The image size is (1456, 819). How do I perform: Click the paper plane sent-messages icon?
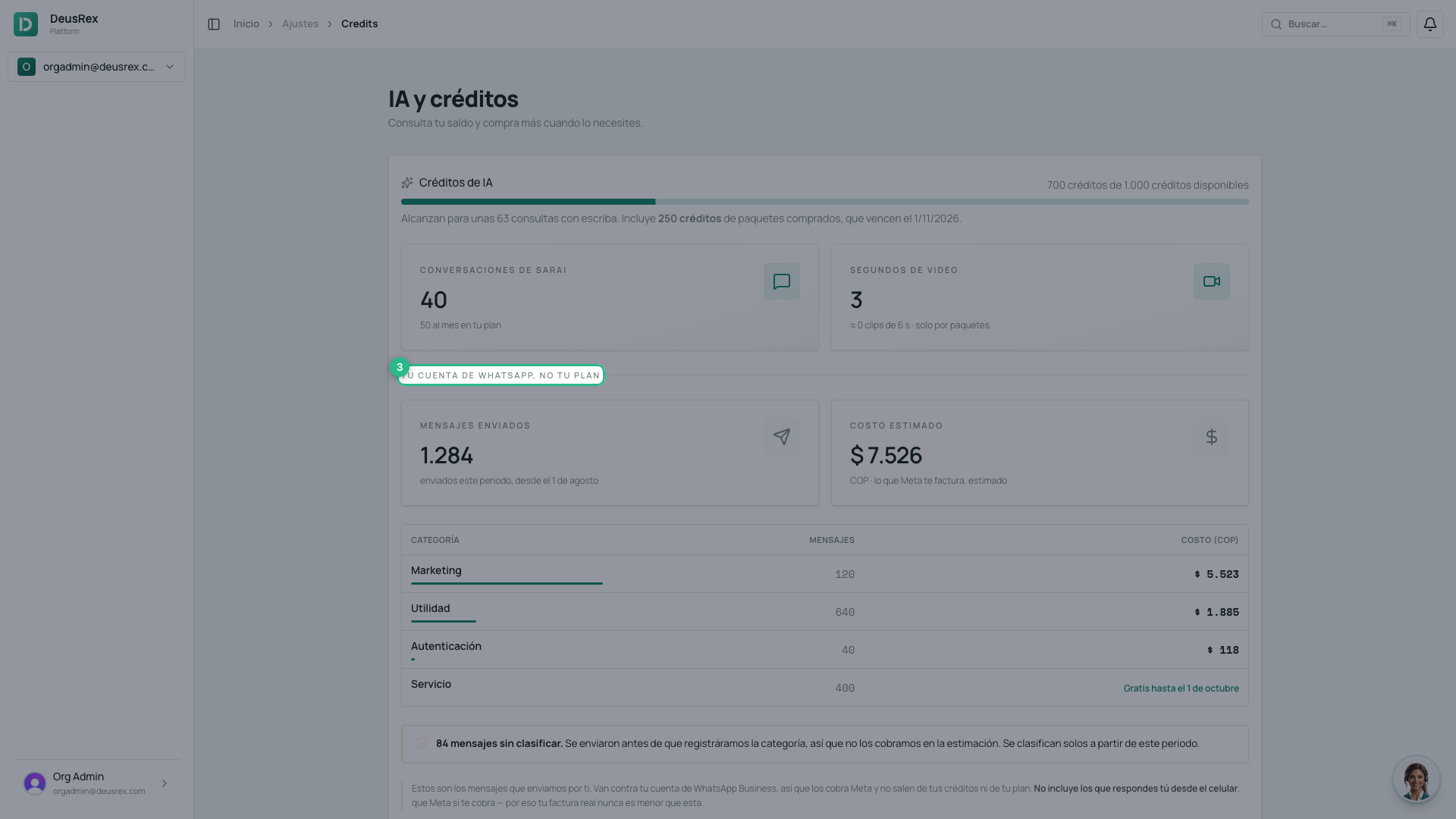[781, 437]
